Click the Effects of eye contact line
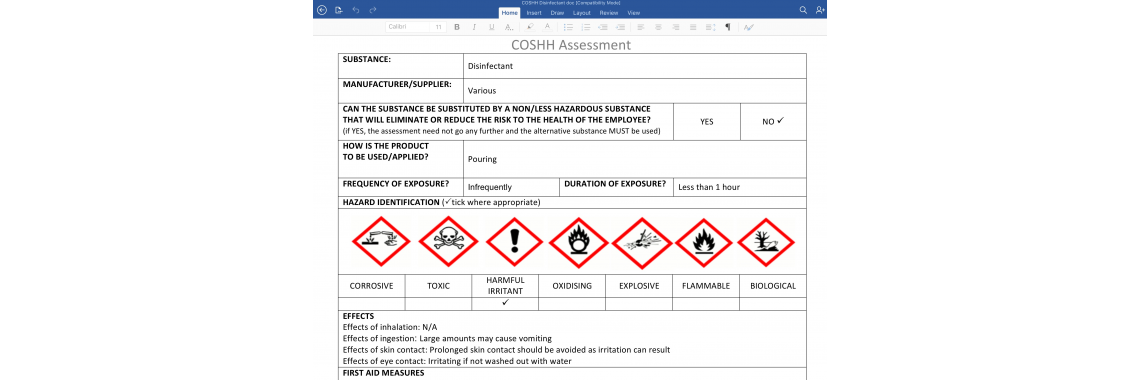Image resolution: width=1140 pixels, height=380 pixels. click(x=457, y=361)
